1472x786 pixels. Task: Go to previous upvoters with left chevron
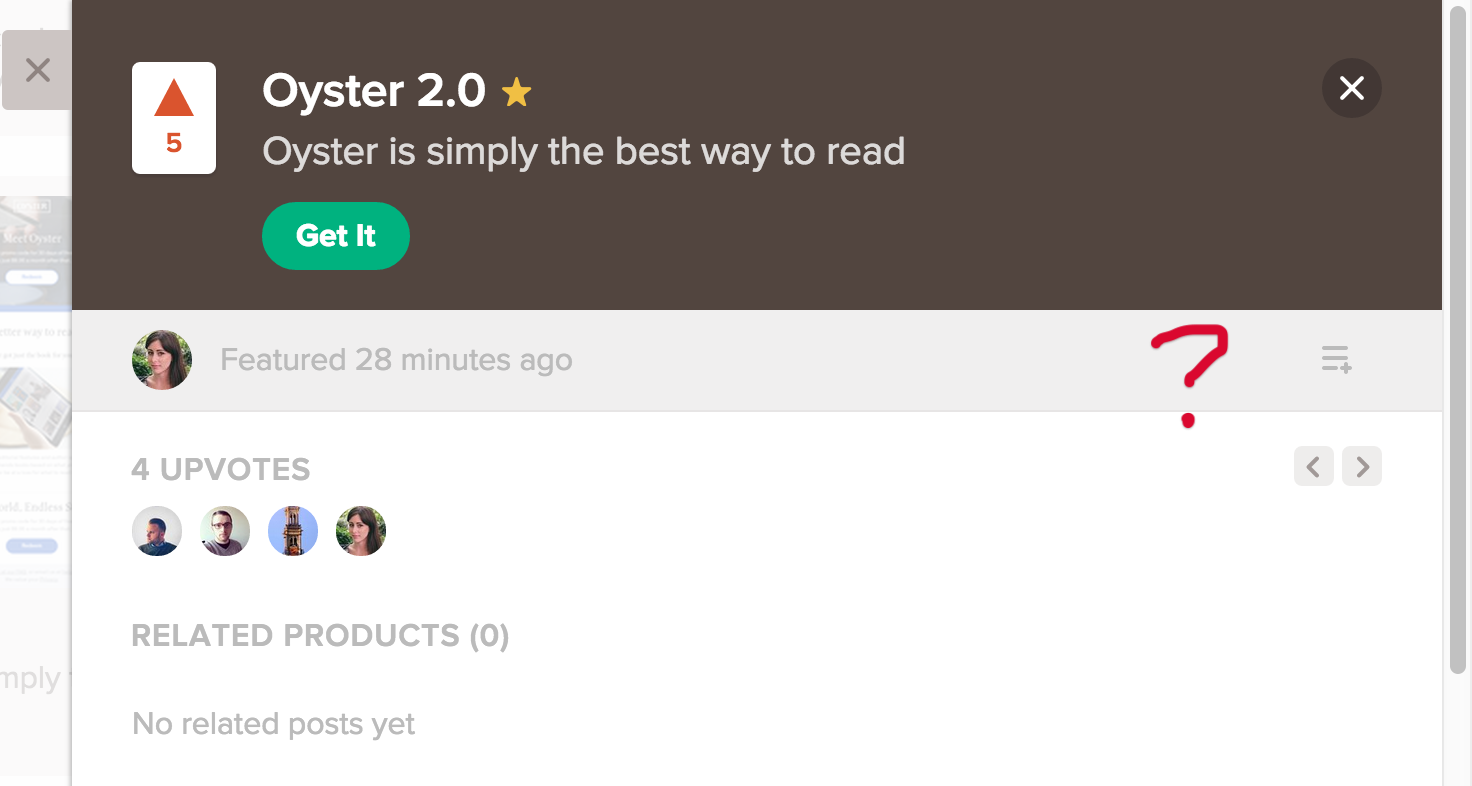(1313, 466)
